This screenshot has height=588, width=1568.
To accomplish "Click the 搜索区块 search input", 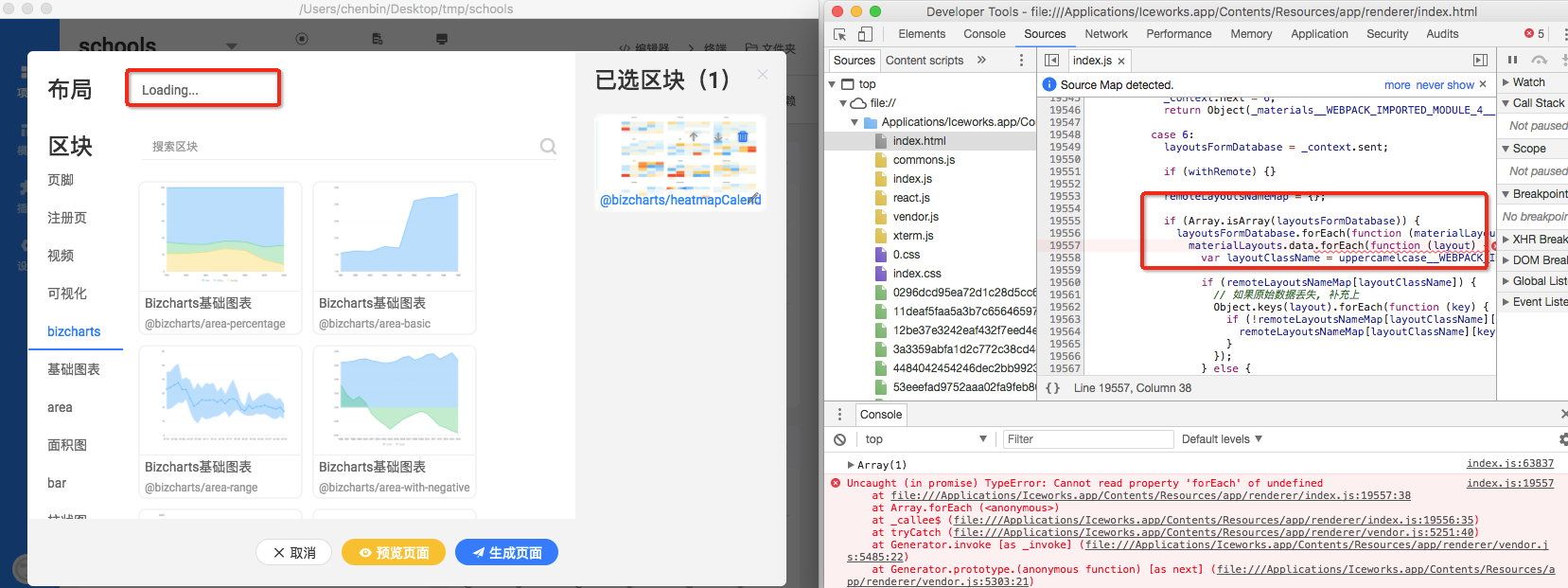I will [342, 147].
